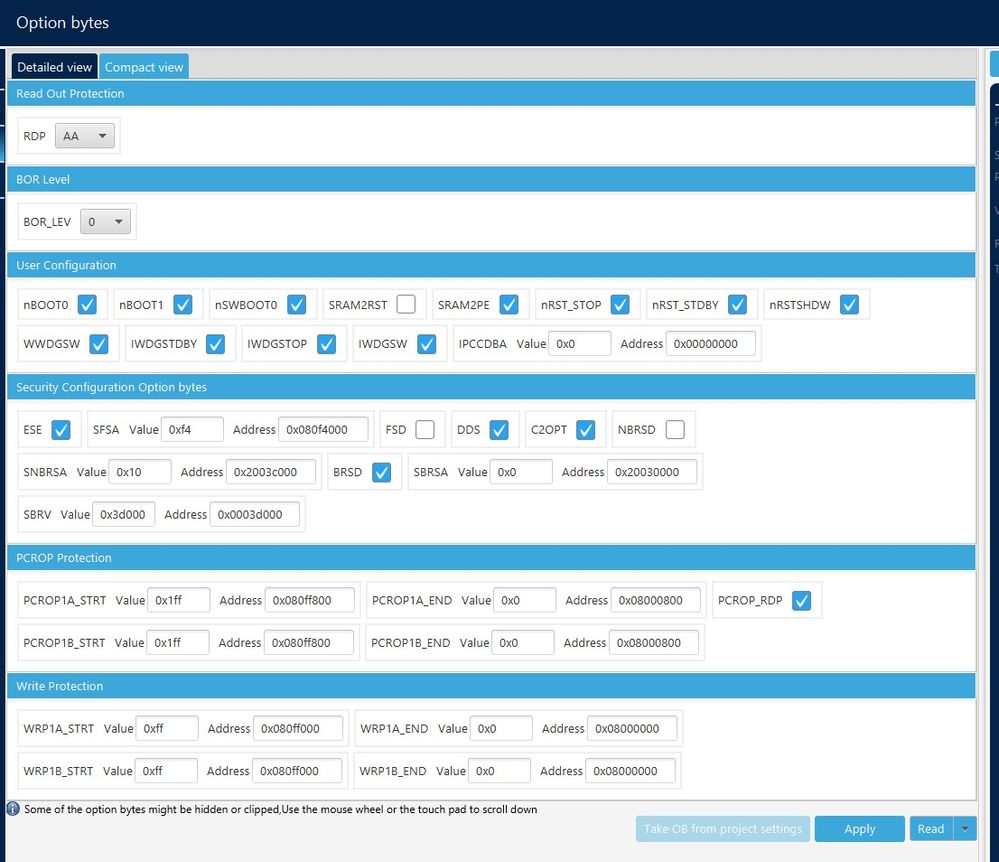
Task: Collapse the User Configuration section header
Action: [x=491, y=265]
